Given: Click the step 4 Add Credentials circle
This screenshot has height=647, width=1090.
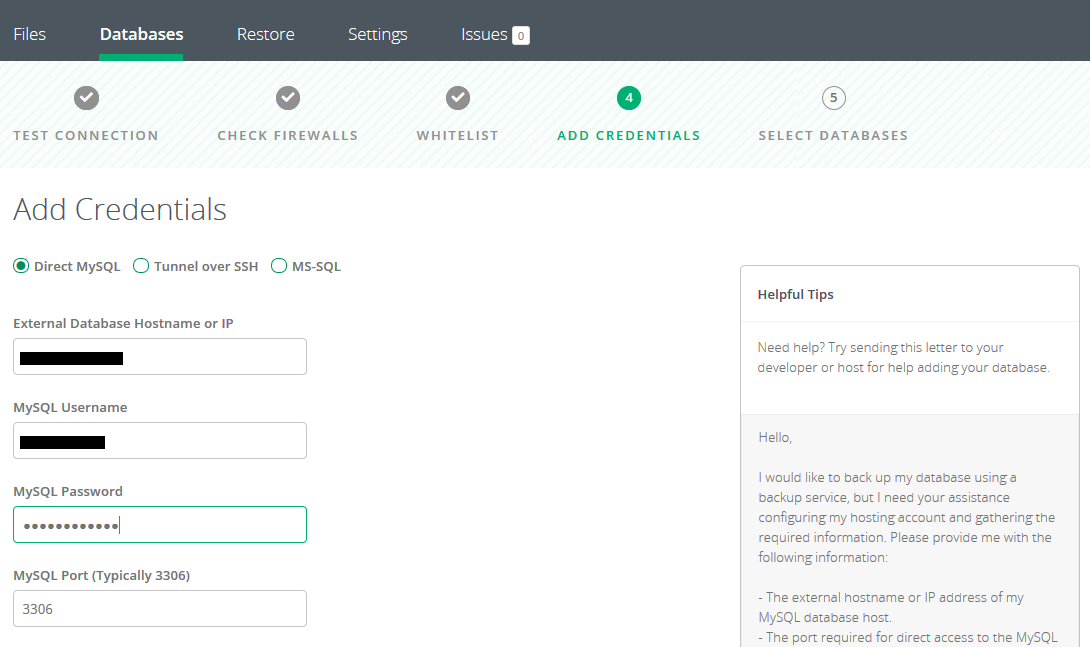Looking at the screenshot, I should click(629, 98).
